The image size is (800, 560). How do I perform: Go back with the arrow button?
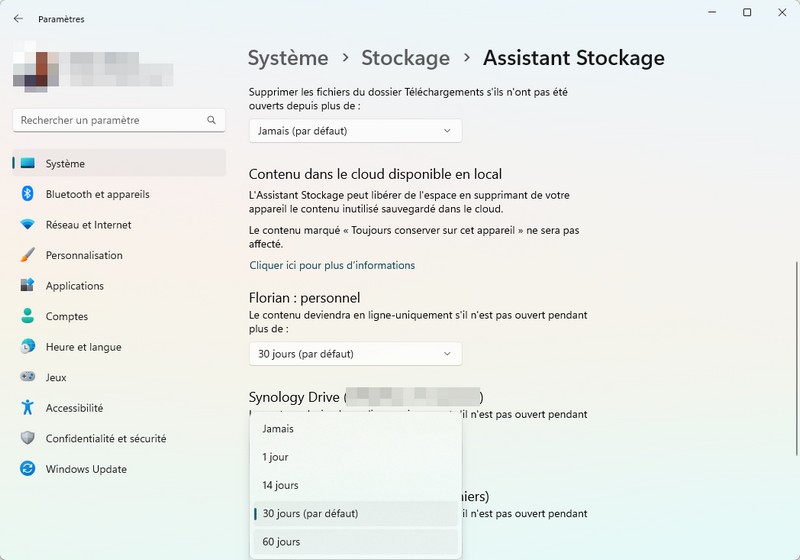point(18,19)
